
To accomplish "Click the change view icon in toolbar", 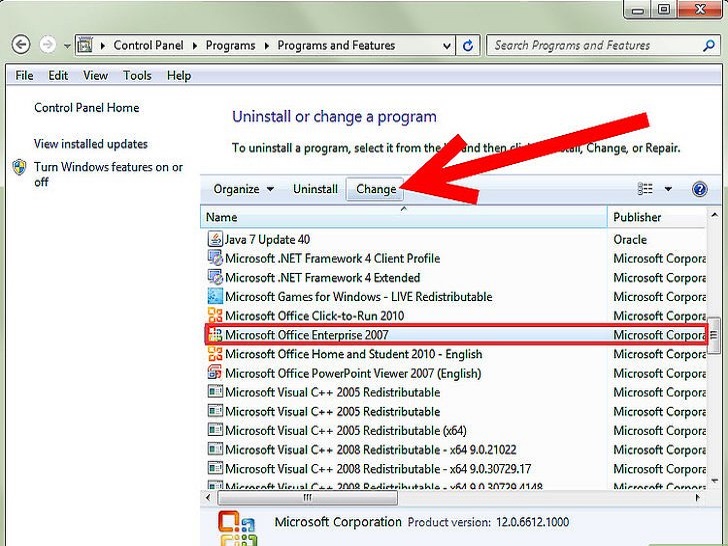I will click(x=646, y=189).
